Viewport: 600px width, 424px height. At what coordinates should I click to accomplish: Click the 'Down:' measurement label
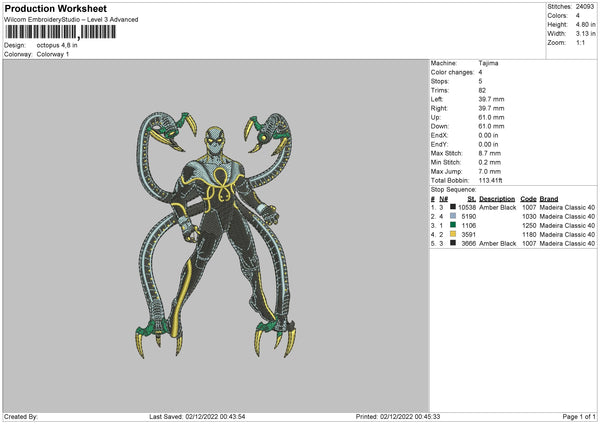pyautogui.click(x=440, y=126)
